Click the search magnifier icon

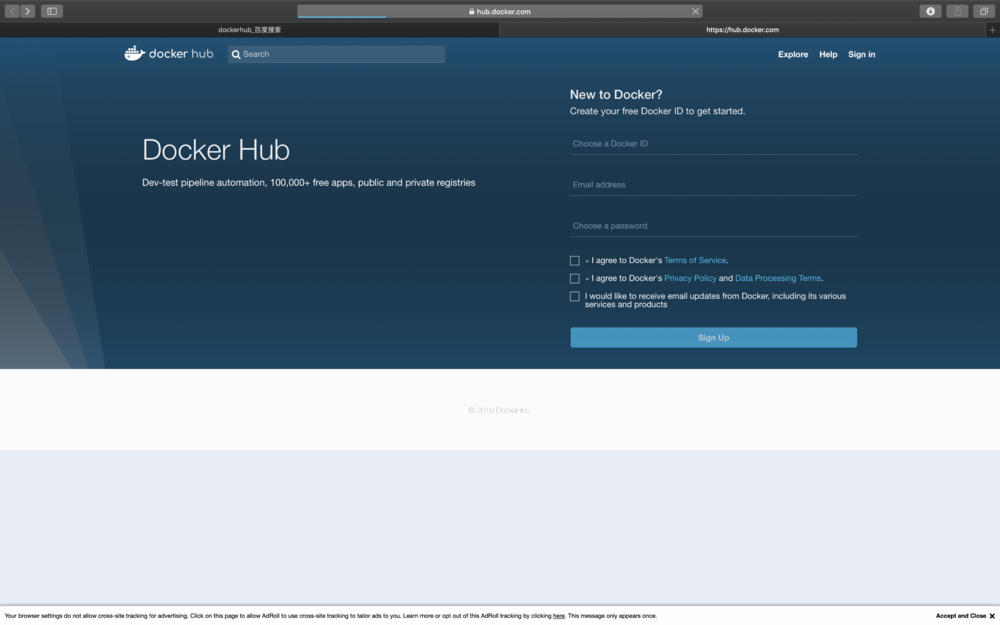tap(236, 54)
